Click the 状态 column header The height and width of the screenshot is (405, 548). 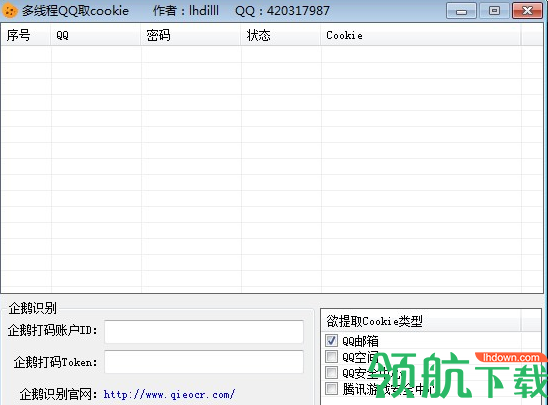281,35
